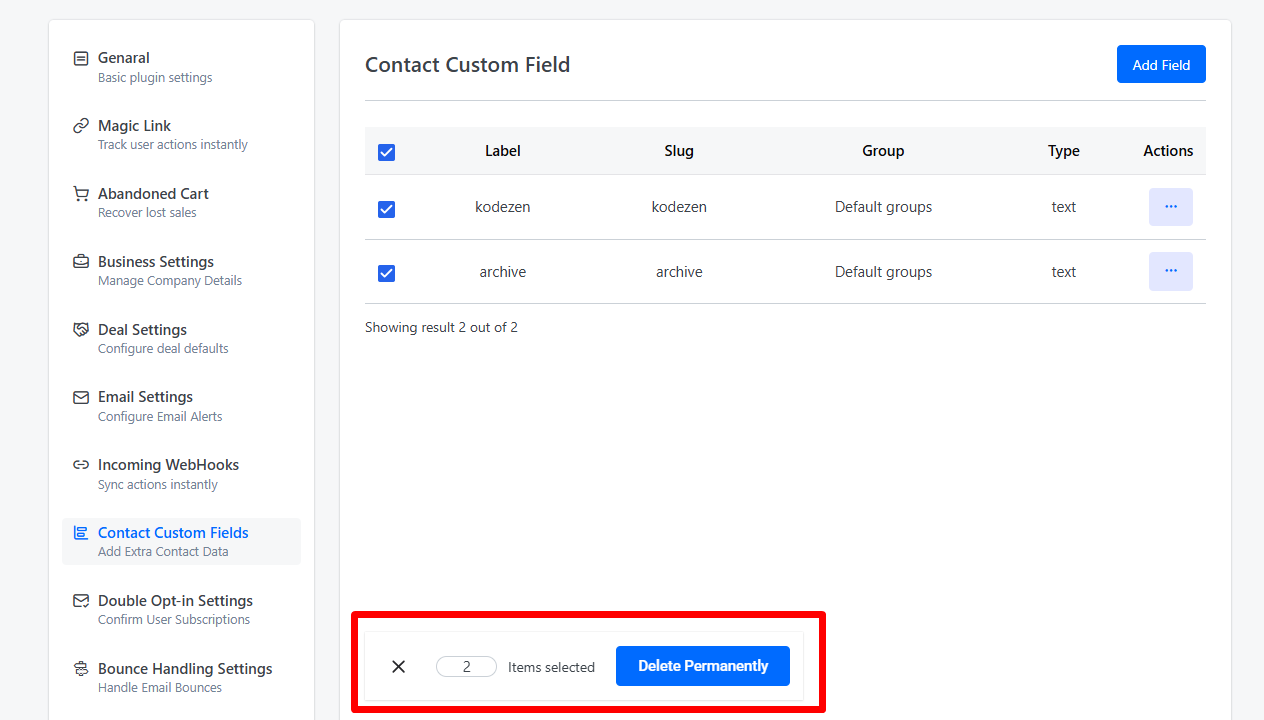Click "Showing result 2 out of 2" text
Viewport: 1264px width, 720px height.
point(441,327)
